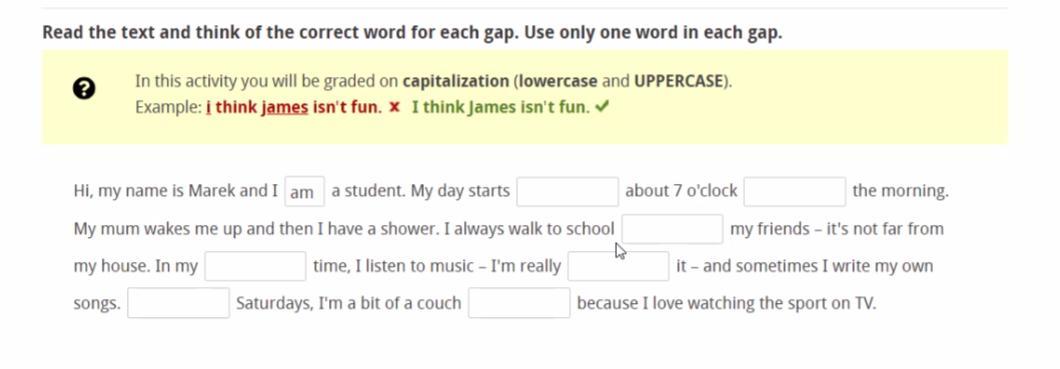Click the 'Read the text' instruction heading

pyautogui.click(x=412, y=32)
